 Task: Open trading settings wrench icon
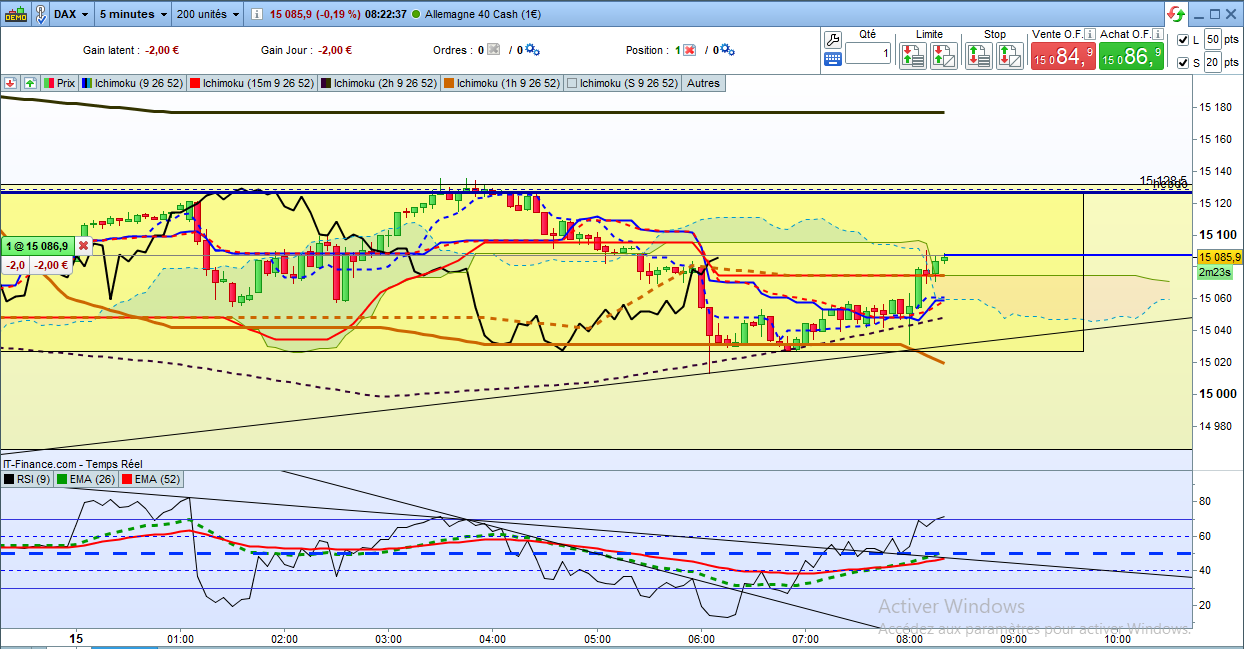pos(833,39)
